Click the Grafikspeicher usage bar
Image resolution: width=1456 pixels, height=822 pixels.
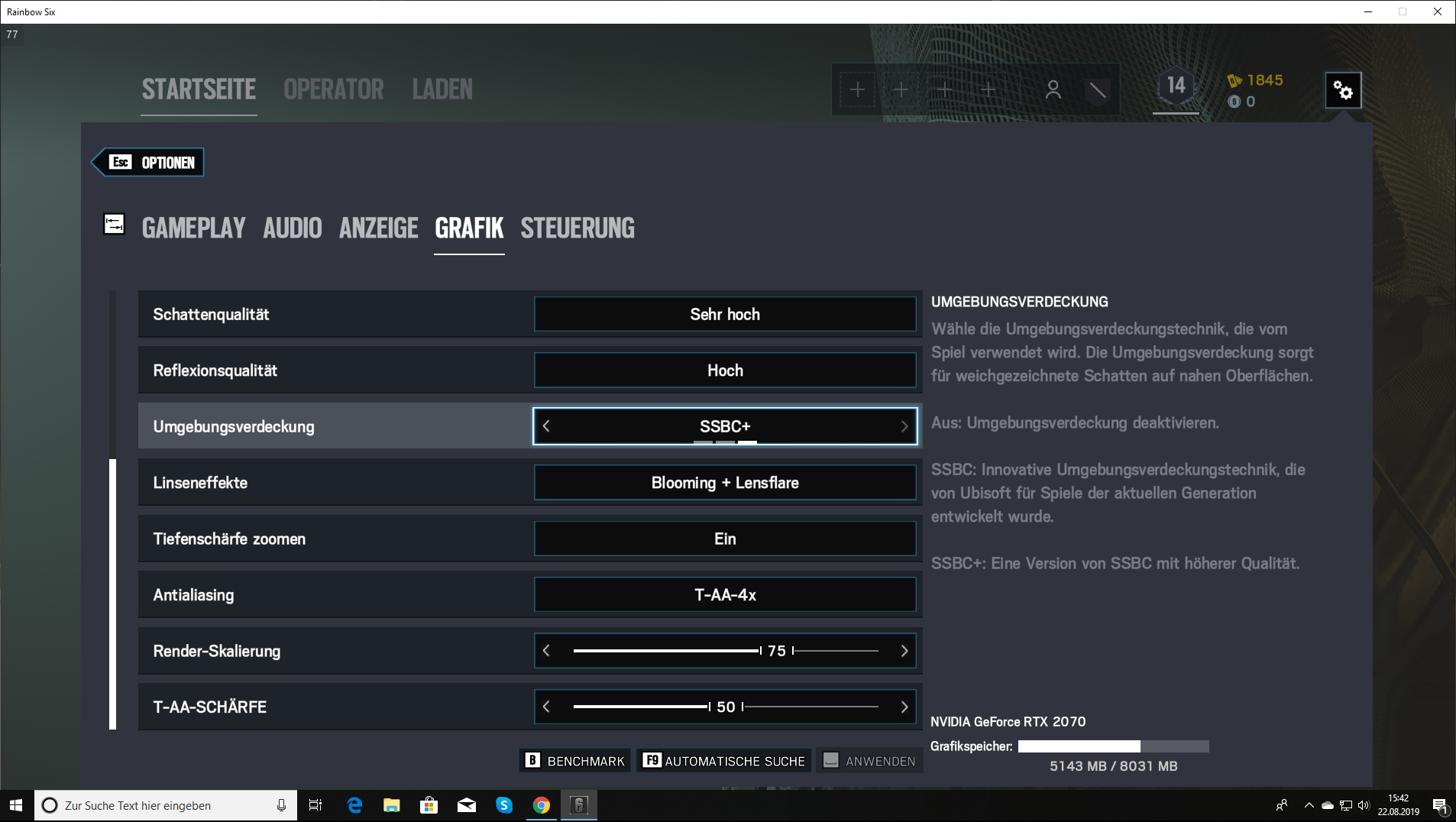coord(1113,746)
